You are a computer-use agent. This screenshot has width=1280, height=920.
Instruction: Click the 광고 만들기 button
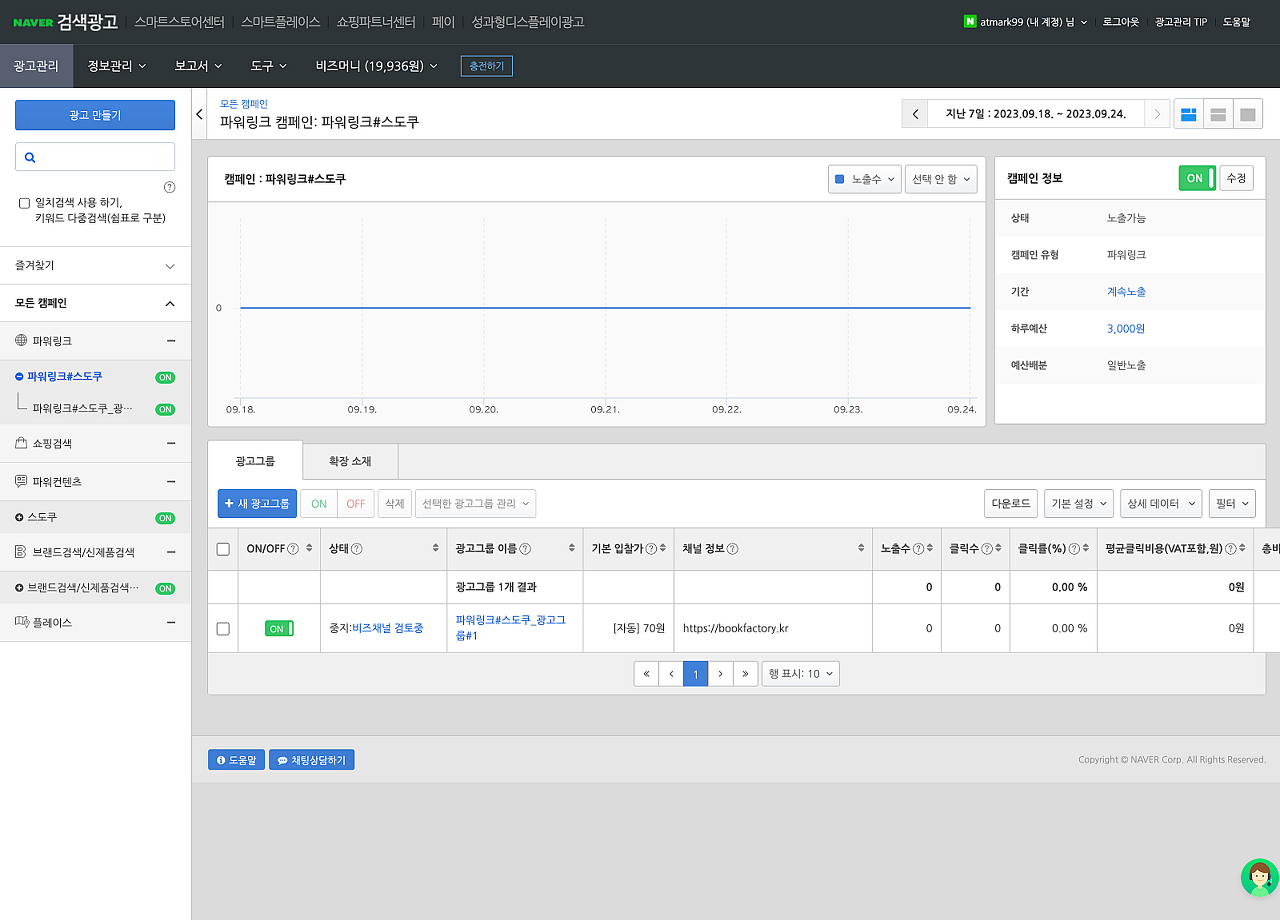(95, 115)
